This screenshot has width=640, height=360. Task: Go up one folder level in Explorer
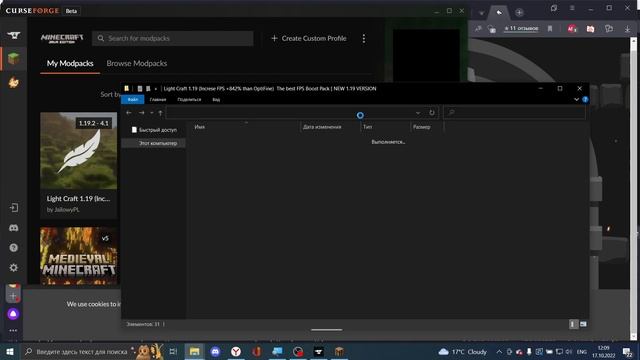pyautogui.click(x=160, y=113)
